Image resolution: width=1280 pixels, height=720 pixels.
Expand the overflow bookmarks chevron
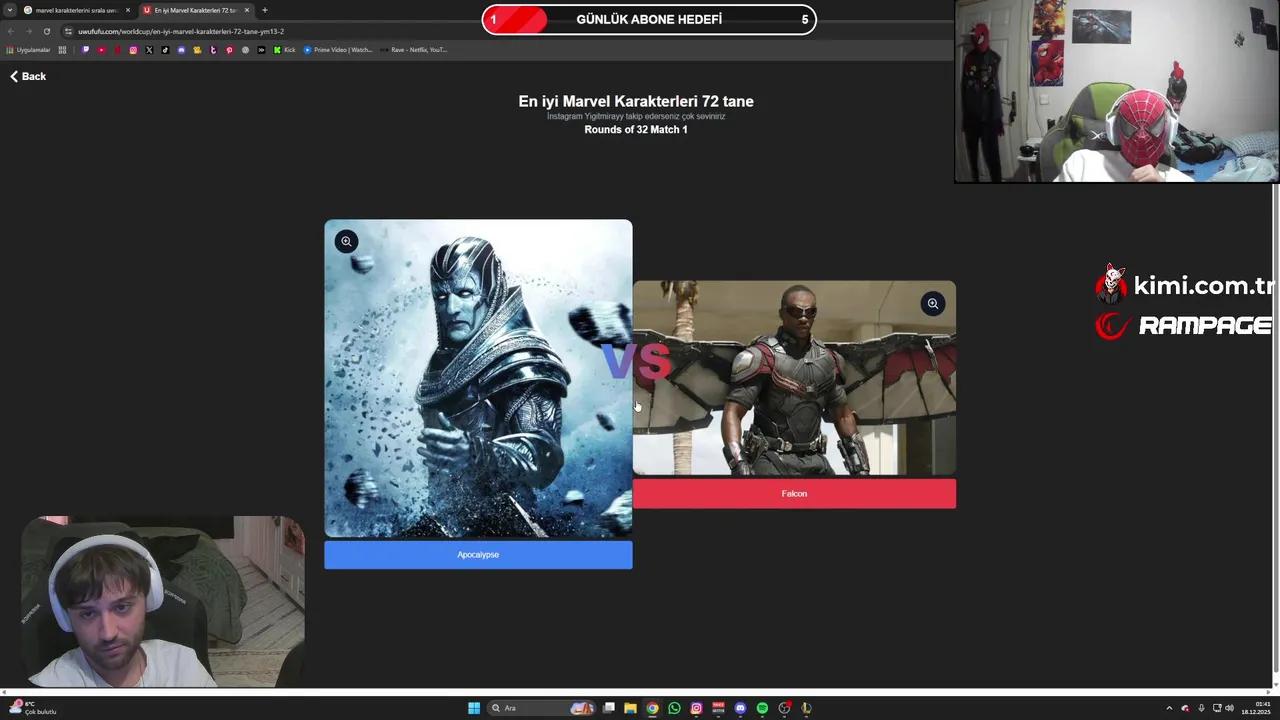click(x=261, y=49)
